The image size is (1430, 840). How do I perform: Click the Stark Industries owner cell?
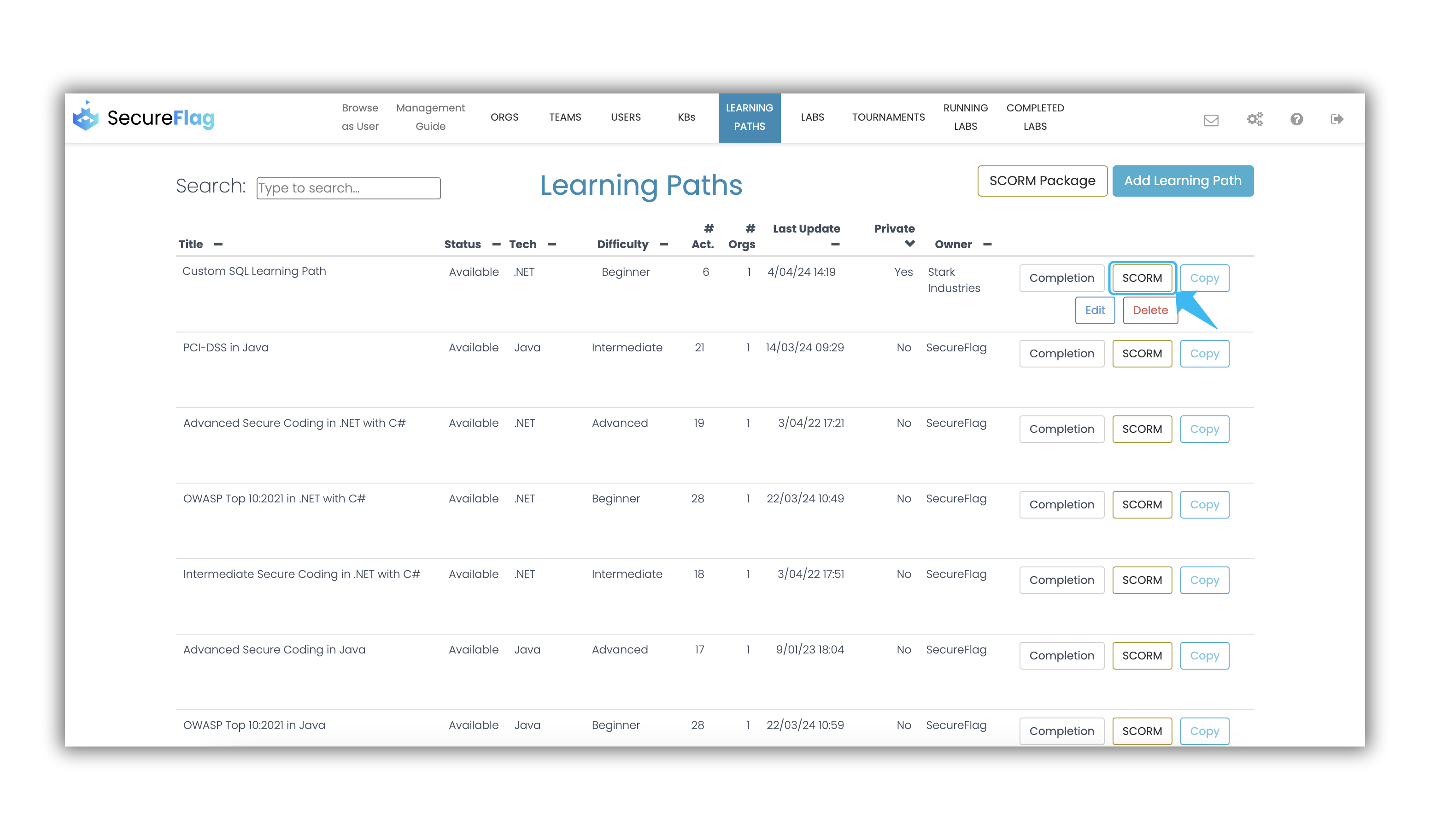click(x=954, y=280)
